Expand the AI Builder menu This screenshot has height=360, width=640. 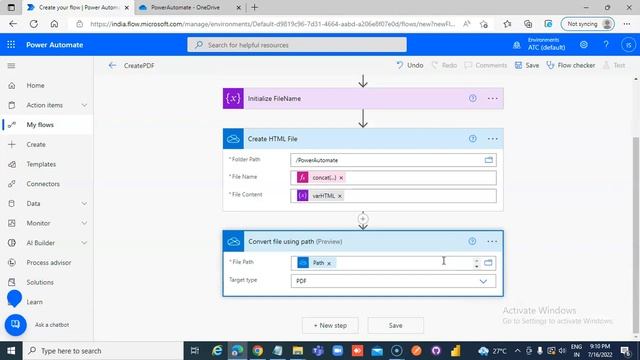click(84, 243)
